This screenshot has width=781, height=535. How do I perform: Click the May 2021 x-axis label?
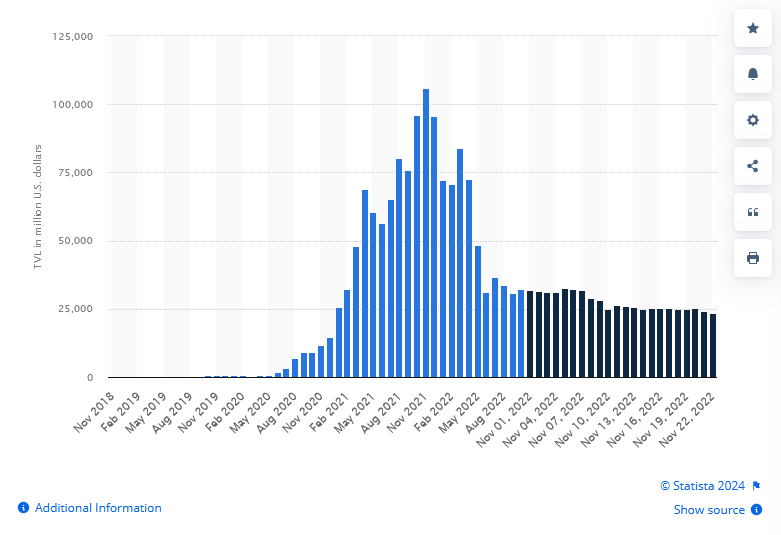click(x=354, y=413)
